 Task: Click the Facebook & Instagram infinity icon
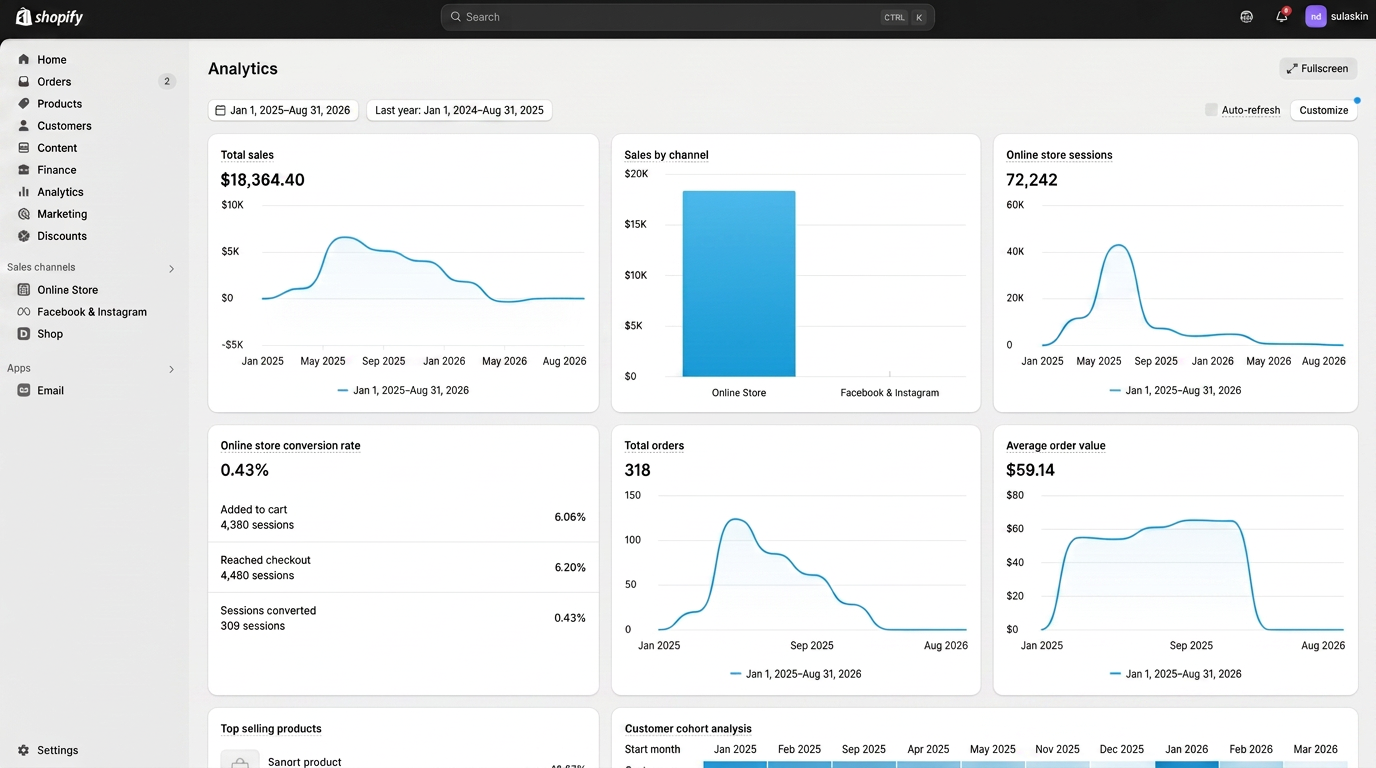click(24, 312)
